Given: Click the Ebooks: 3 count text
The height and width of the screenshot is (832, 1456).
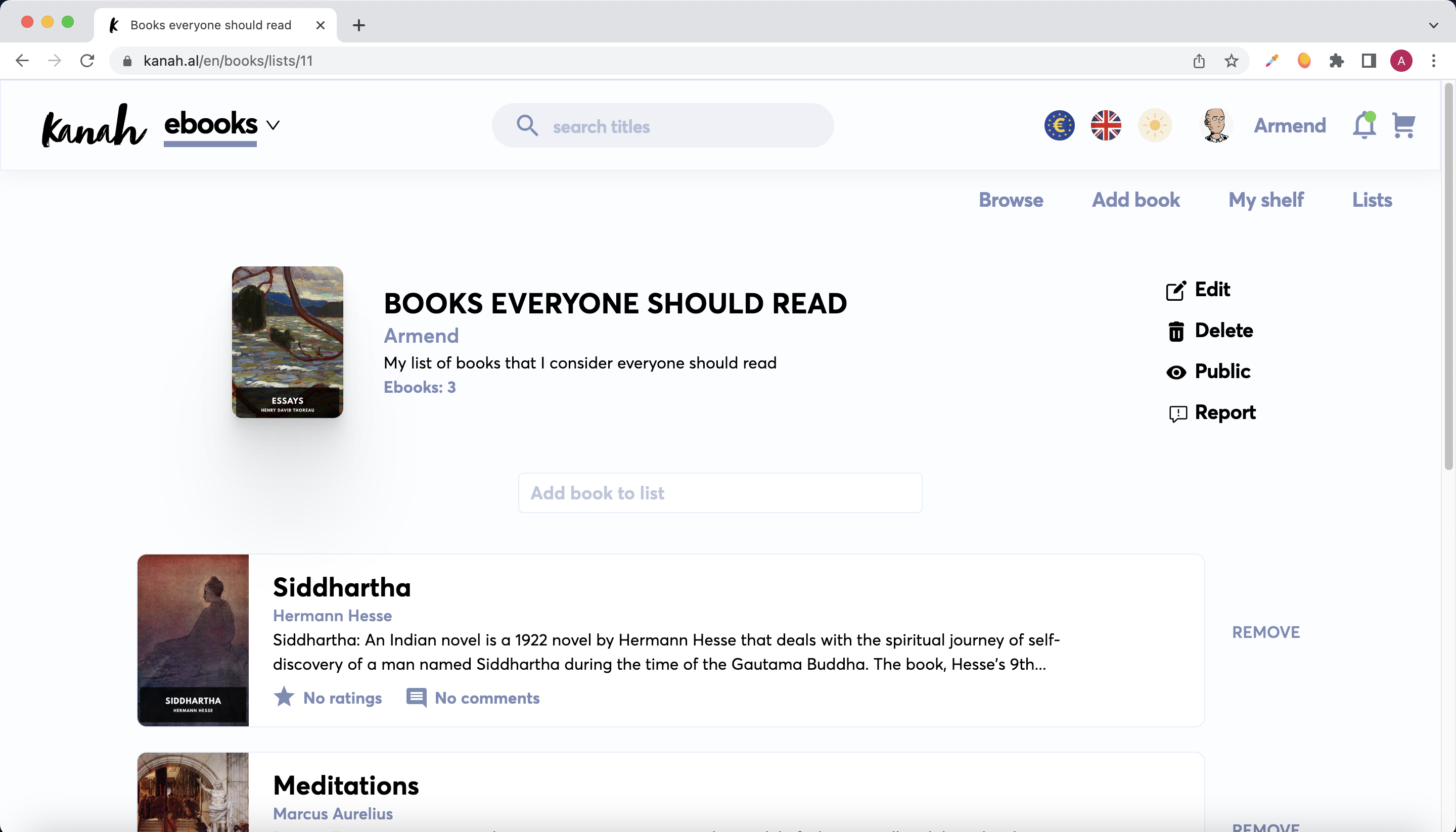Looking at the screenshot, I should coord(420,387).
